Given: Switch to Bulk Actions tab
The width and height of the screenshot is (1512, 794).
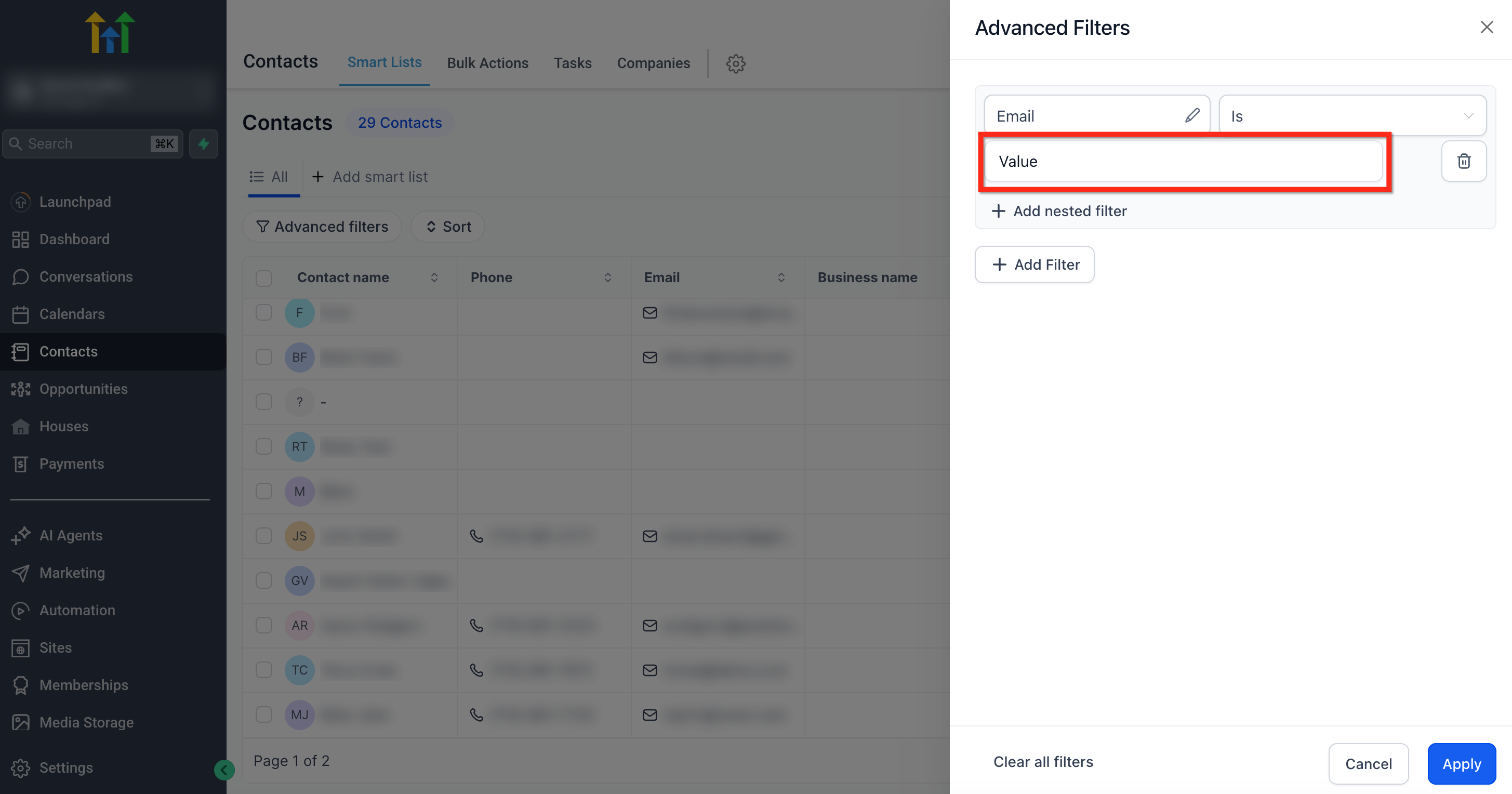Looking at the screenshot, I should click(487, 63).
